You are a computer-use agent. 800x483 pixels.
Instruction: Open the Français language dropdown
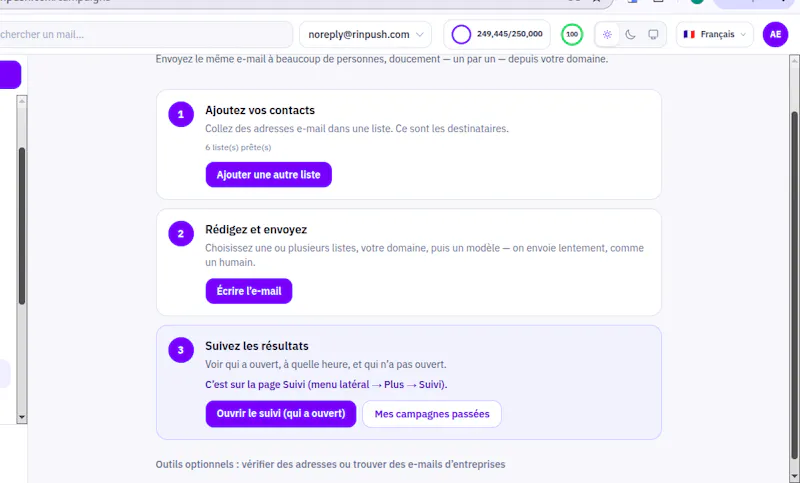pyautogui.click(x=714, y=35)
